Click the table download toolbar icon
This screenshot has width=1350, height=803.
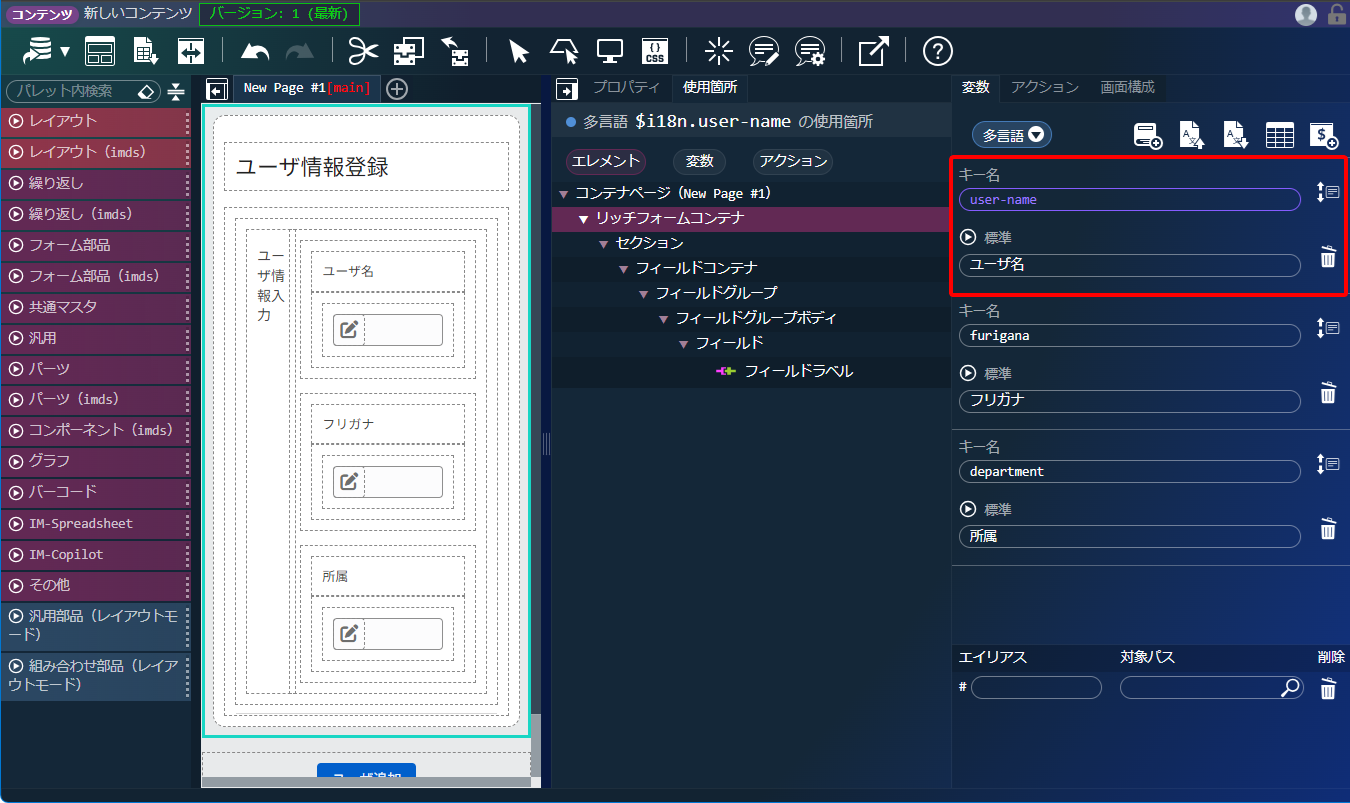[x=146, y=52]
